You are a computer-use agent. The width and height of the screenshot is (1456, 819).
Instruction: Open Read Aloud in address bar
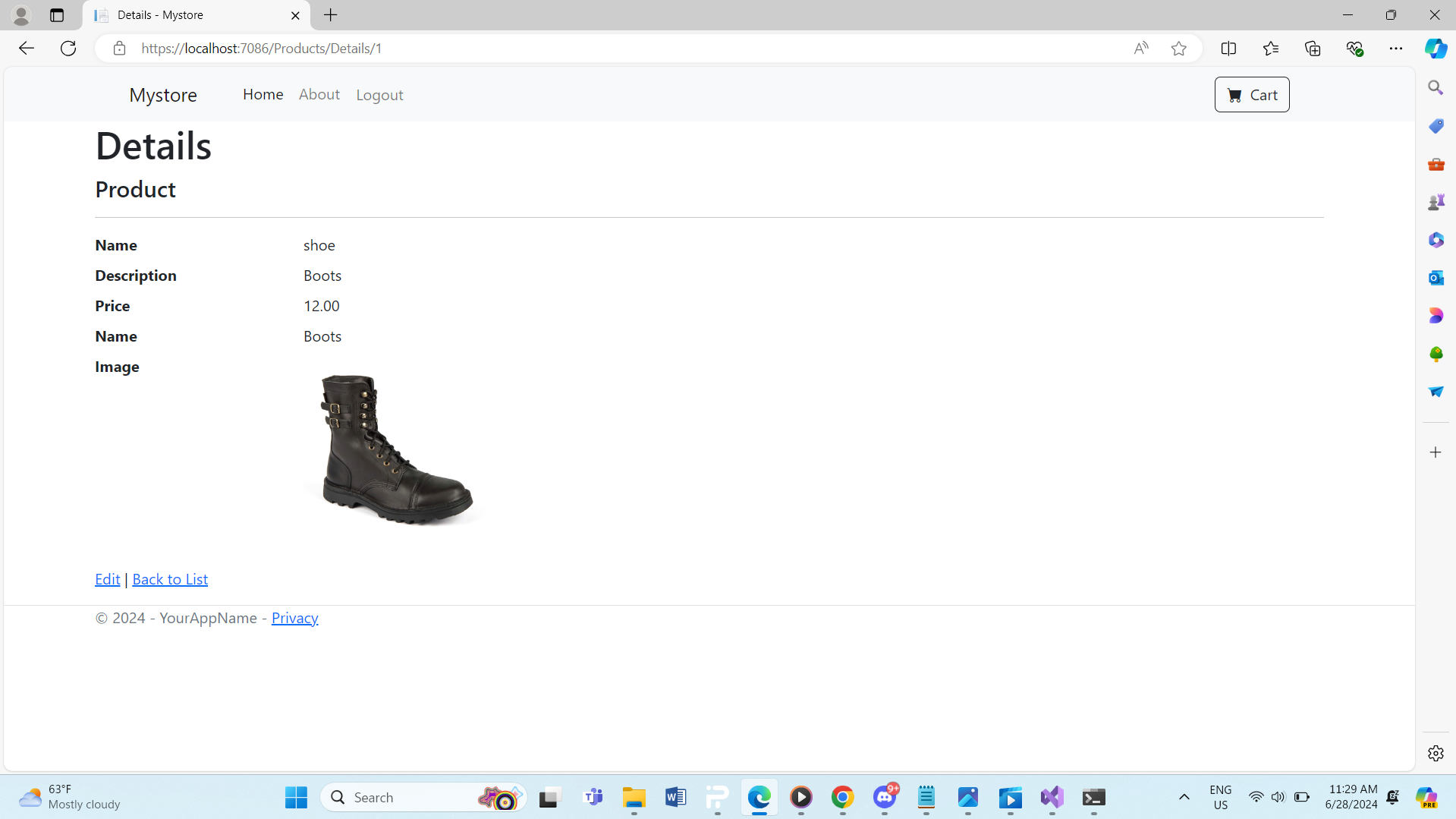point(1141,49)
